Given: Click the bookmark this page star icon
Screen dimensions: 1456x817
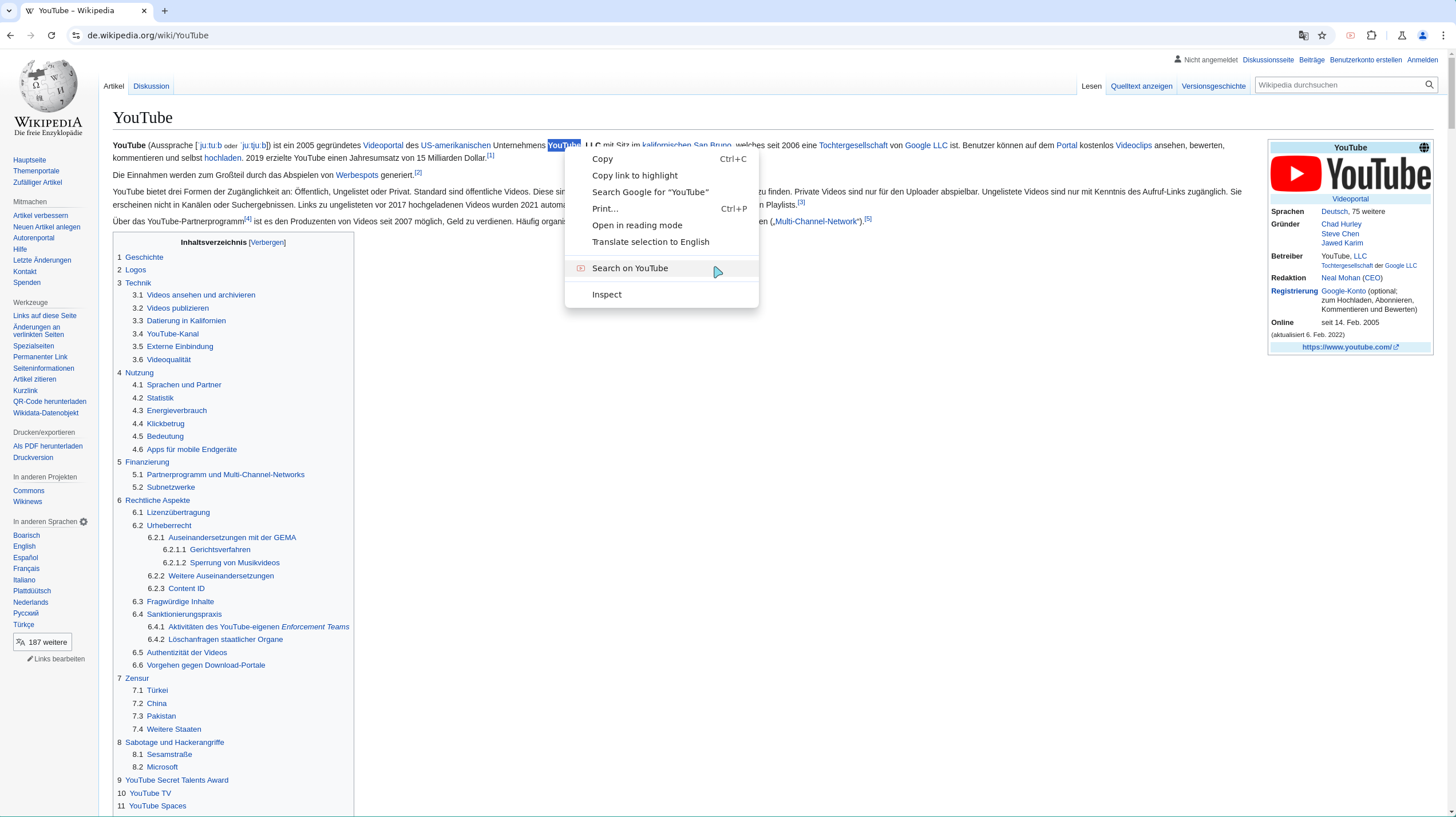Looking at the screenshot, I should click(1322, 35).
